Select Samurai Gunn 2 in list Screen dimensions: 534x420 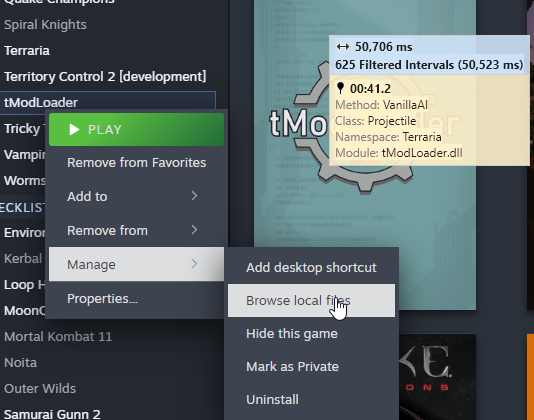52,414
